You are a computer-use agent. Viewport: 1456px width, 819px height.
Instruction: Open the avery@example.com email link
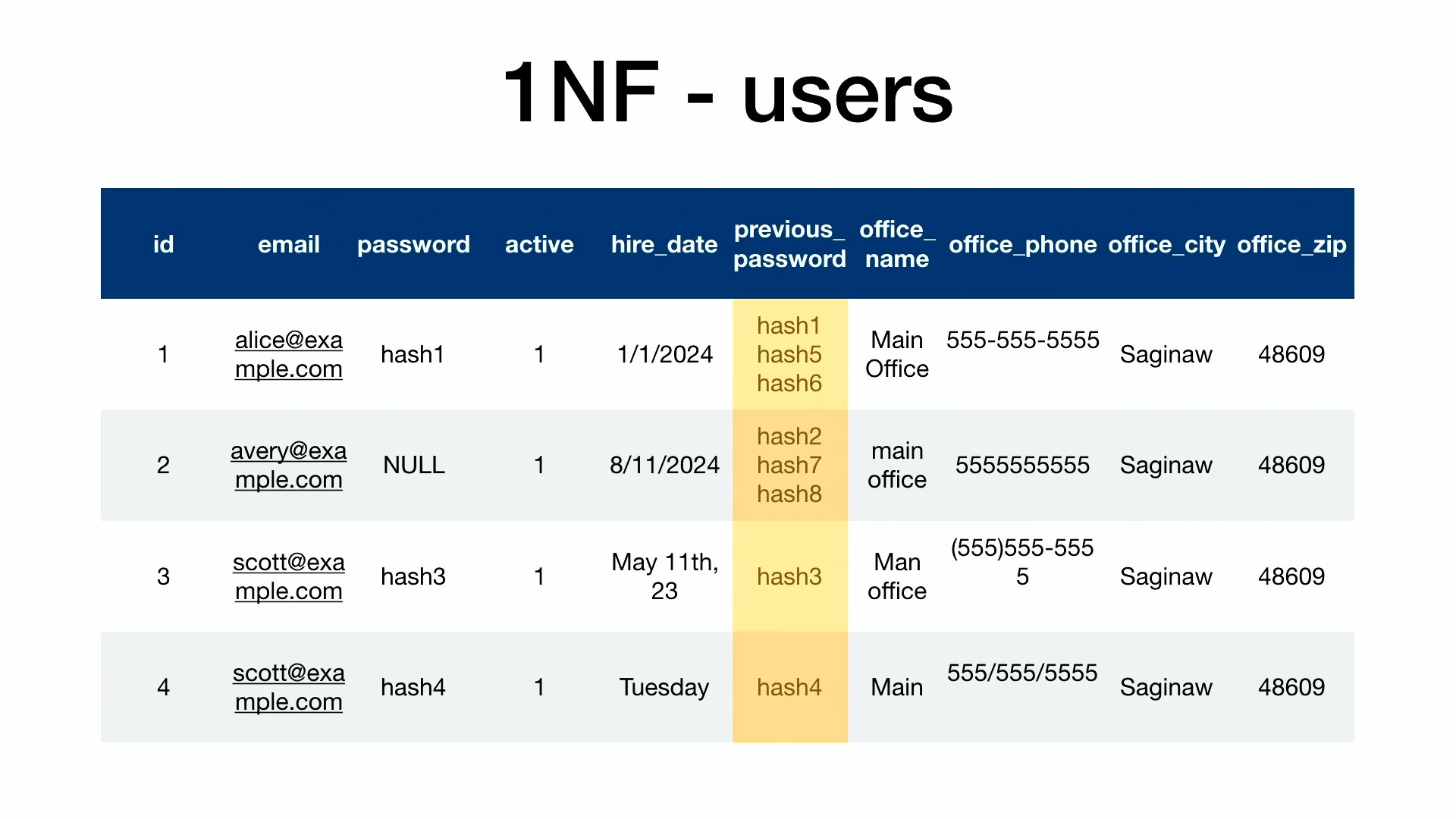288,465
